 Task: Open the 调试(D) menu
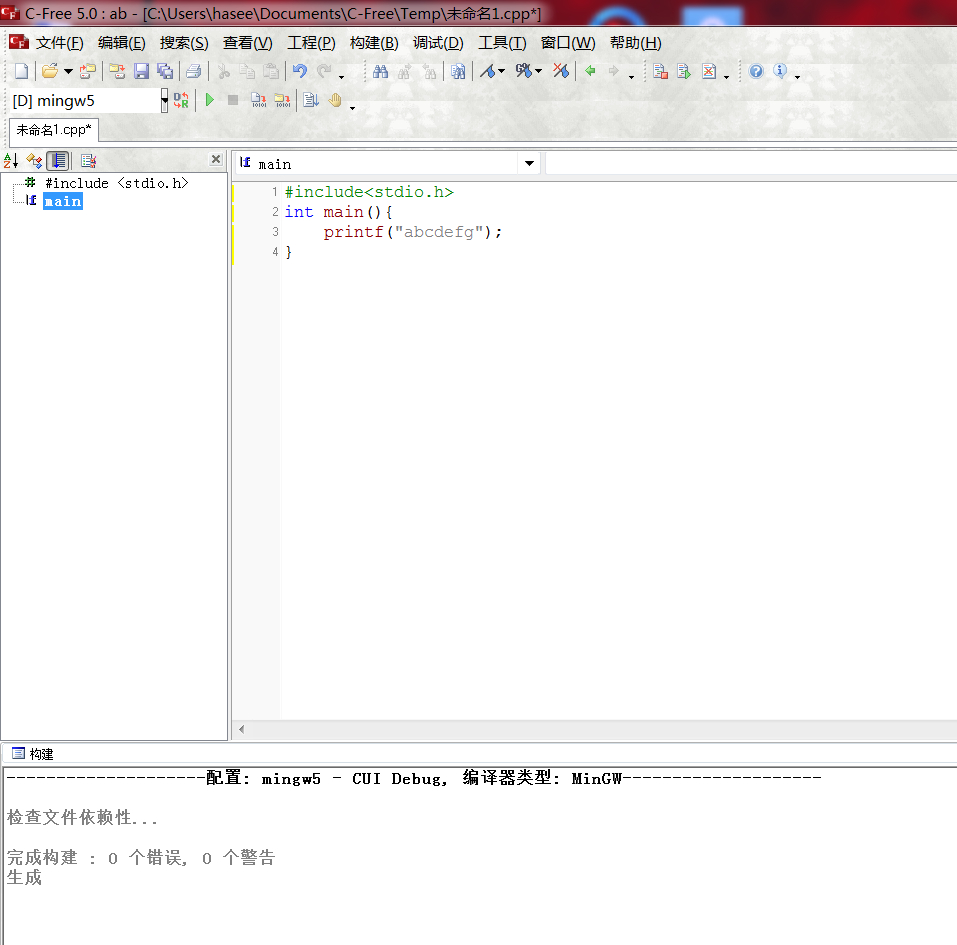[438, 43]
